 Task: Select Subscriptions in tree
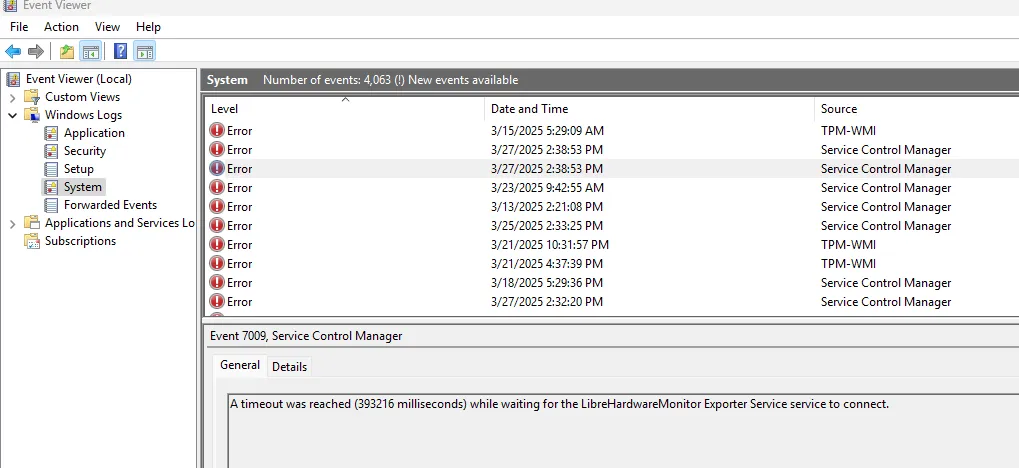click(x=80, y=241)
